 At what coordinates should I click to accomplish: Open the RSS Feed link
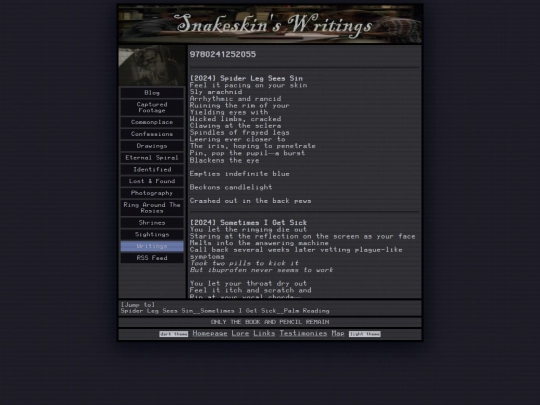[152, 258]
